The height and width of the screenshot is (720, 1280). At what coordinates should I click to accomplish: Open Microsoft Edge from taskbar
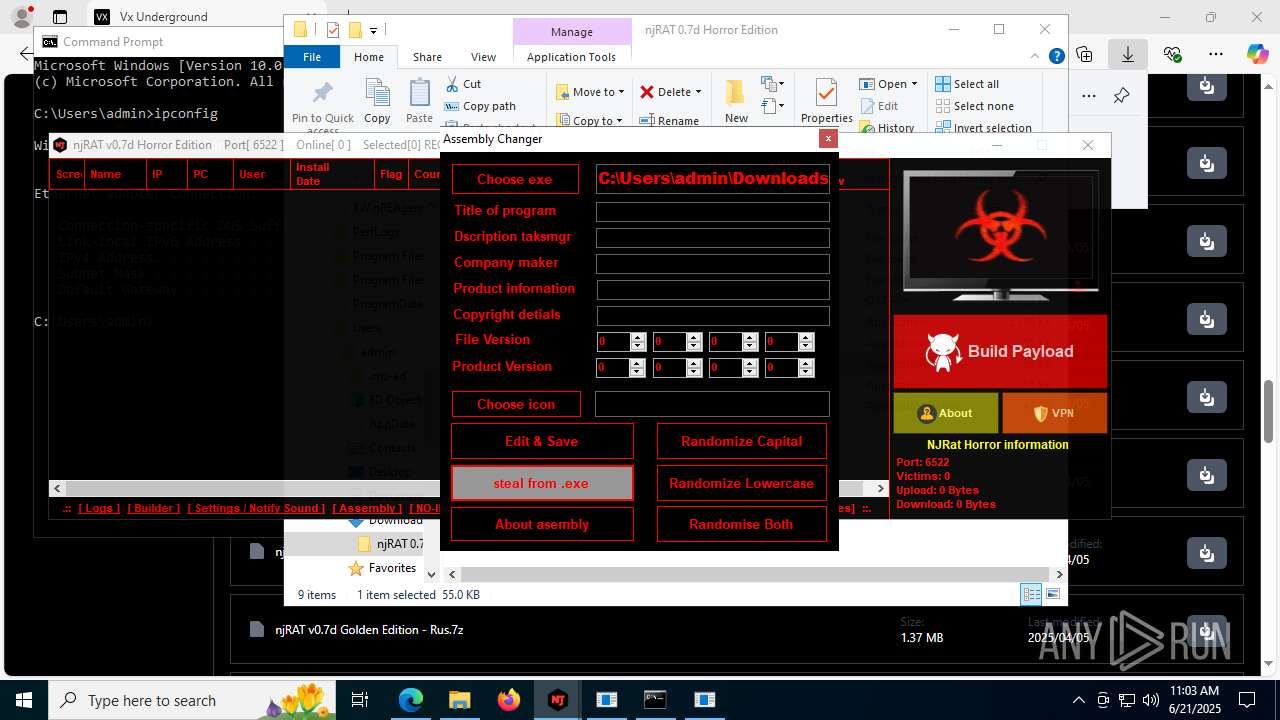click(411, 700)
